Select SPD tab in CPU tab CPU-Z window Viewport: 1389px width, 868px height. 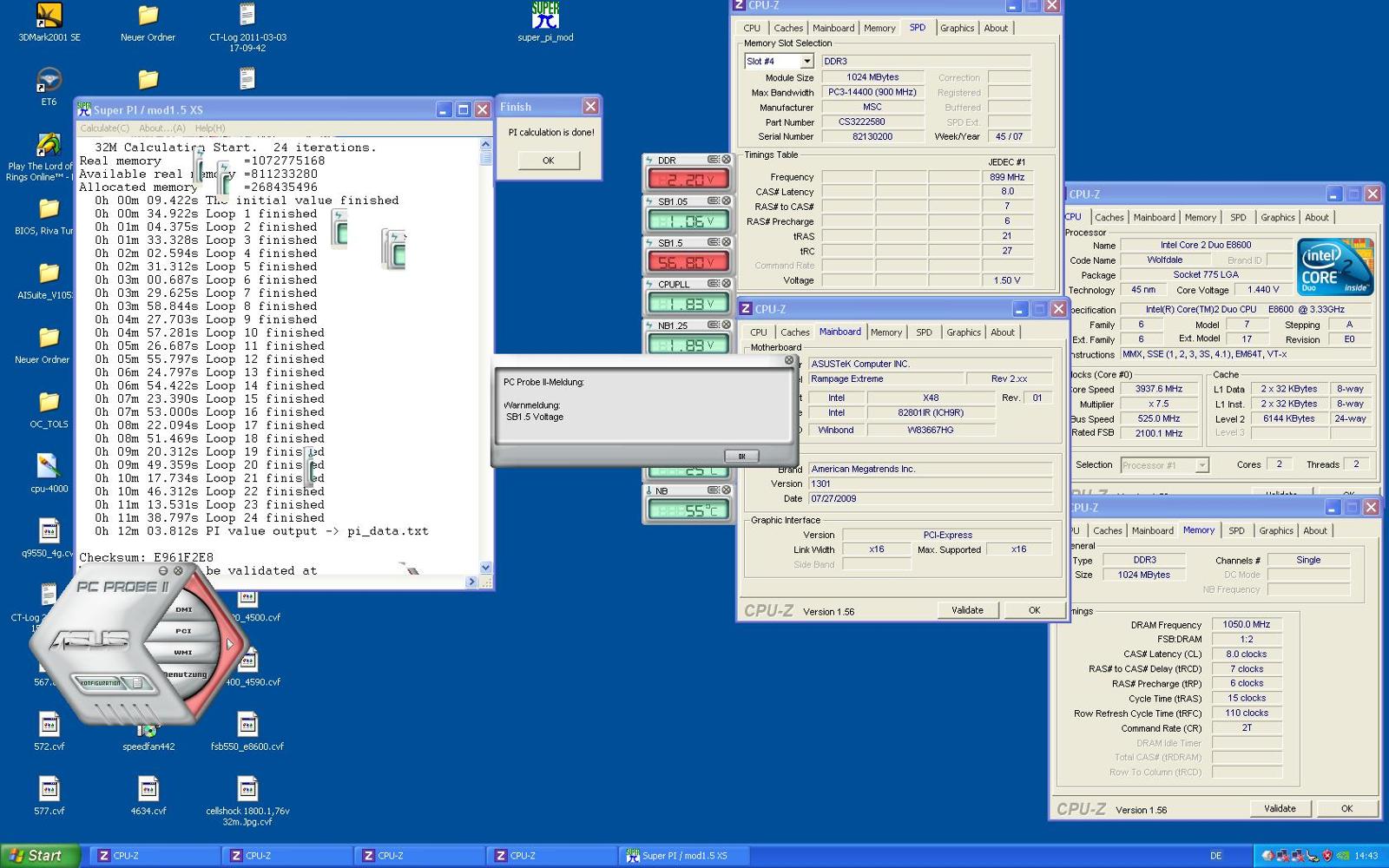[1238, 218]
